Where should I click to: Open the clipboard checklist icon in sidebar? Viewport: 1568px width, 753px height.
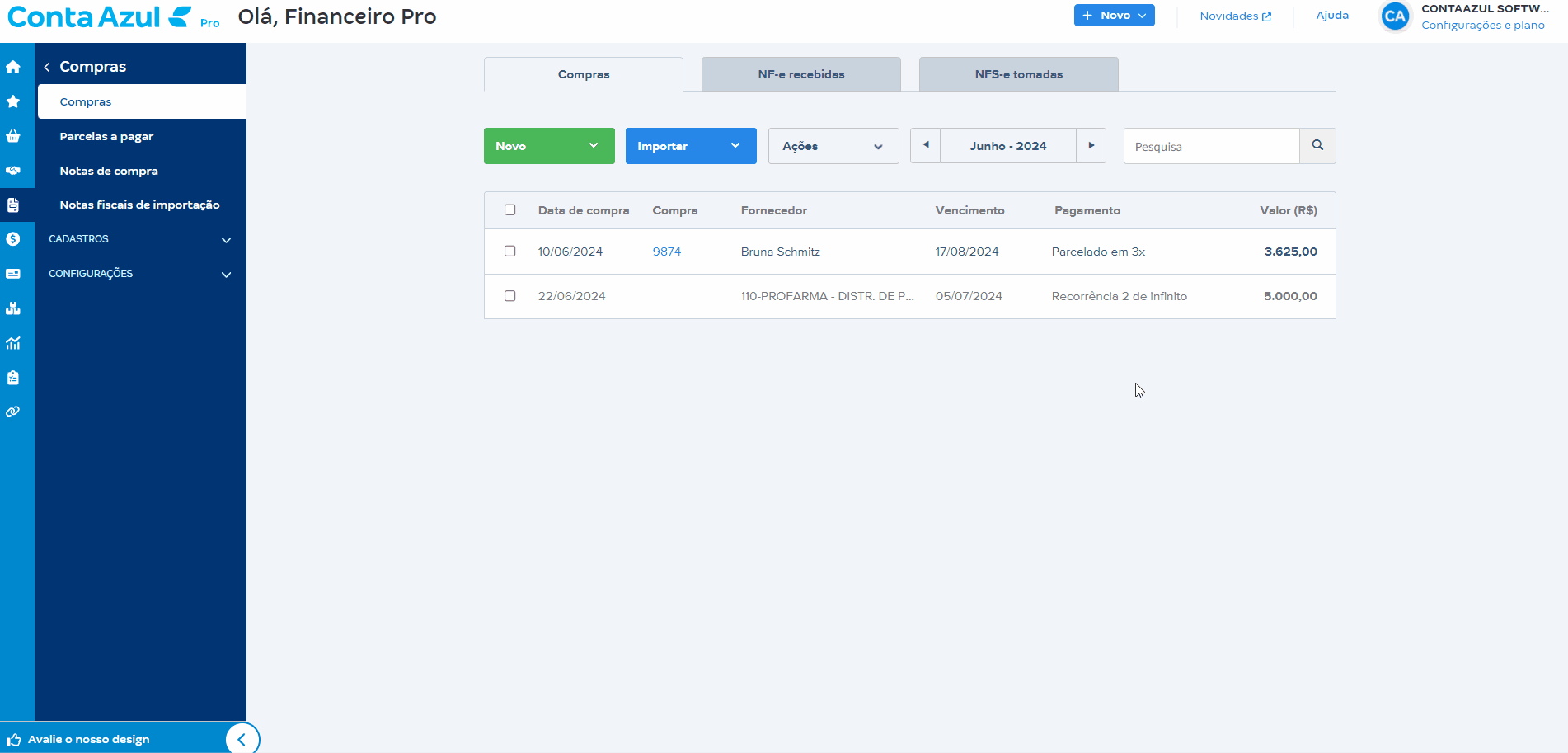click(13, 378)
